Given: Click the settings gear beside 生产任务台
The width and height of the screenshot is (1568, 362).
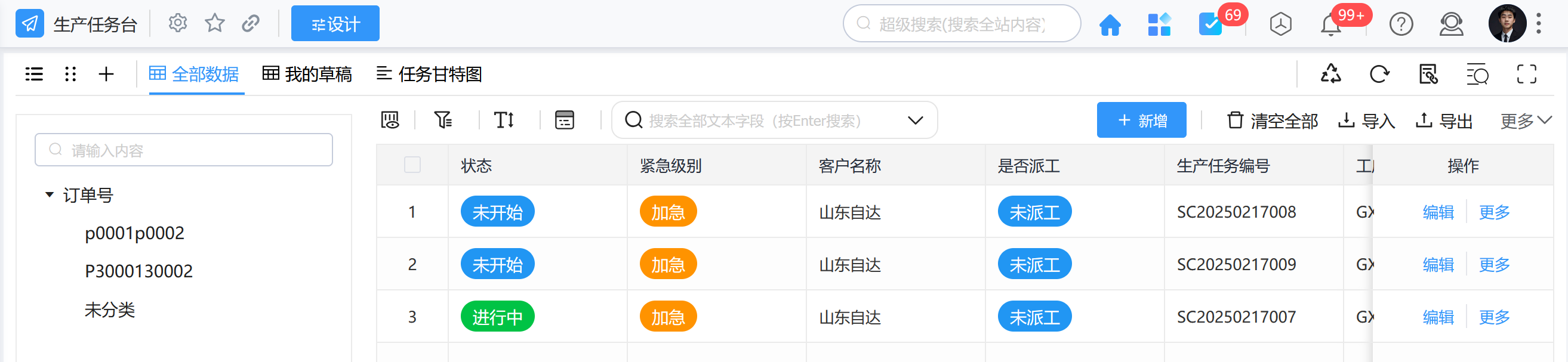Looking at the screenshot, I should tap(177, 24).
